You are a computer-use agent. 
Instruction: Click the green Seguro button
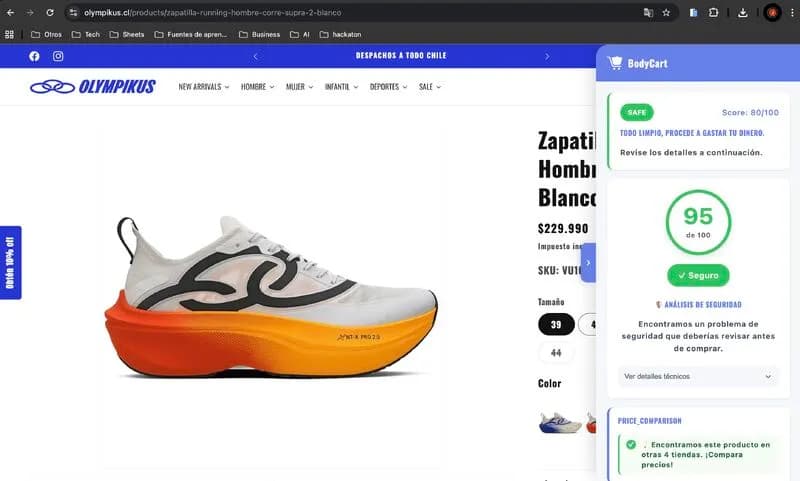(x=698, y=275)
